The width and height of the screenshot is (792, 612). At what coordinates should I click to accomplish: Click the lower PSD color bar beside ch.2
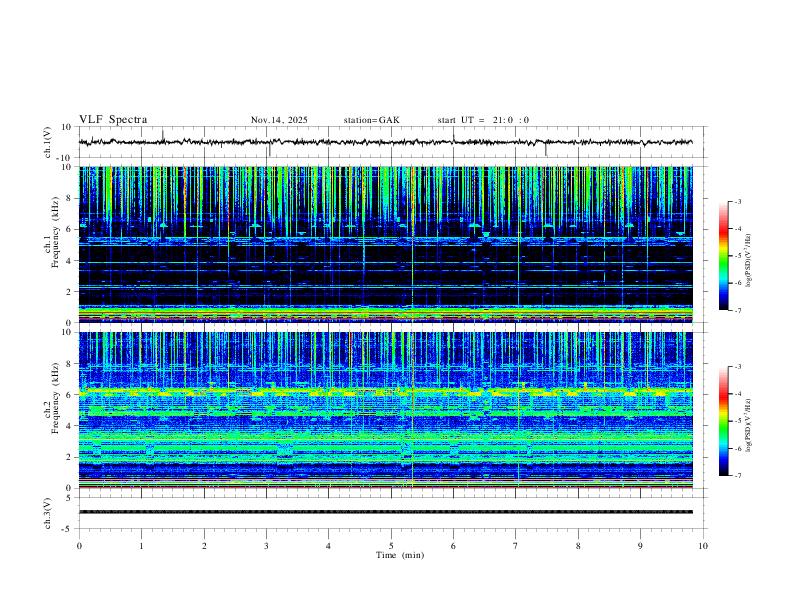[723, 421]
